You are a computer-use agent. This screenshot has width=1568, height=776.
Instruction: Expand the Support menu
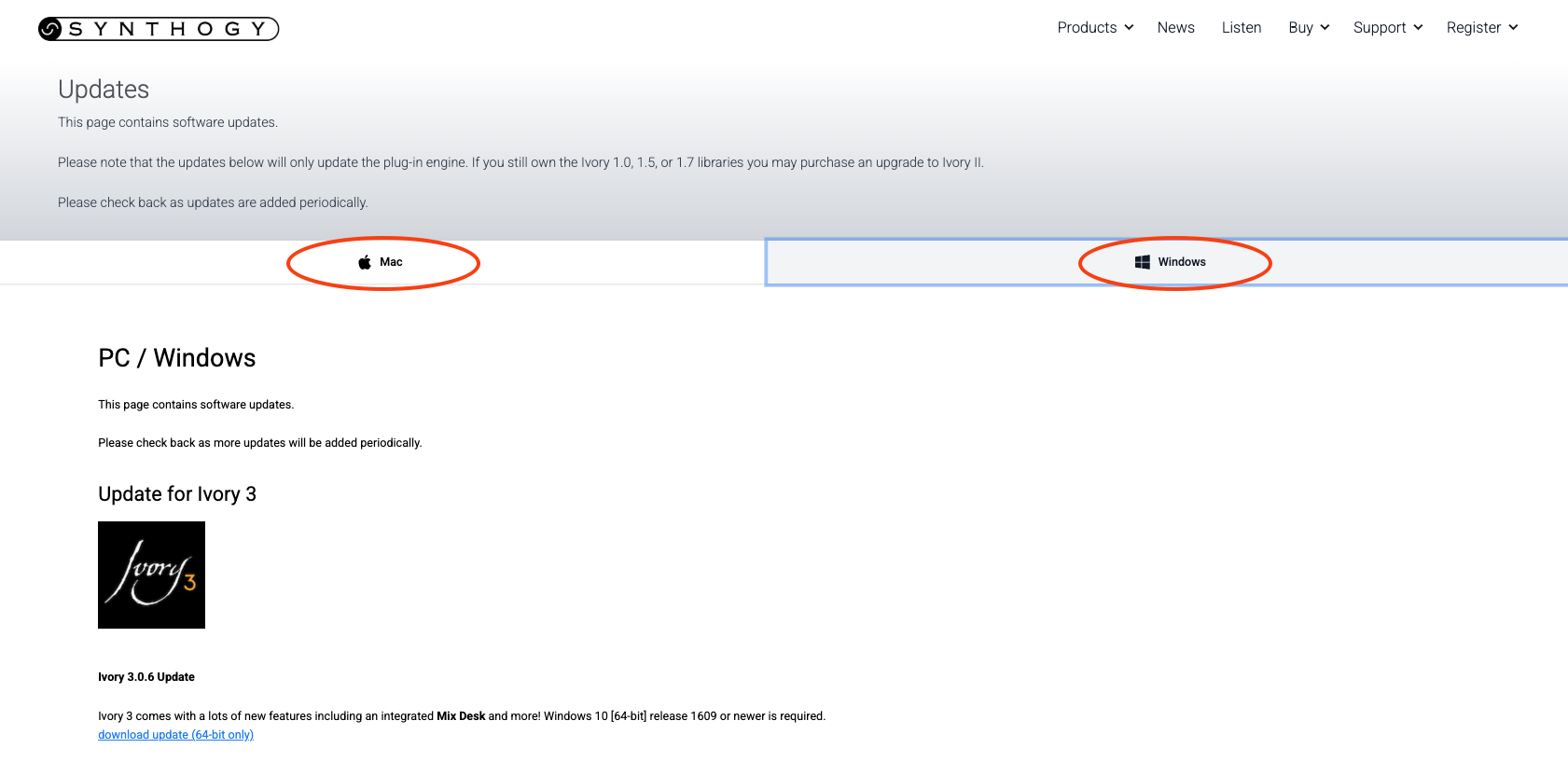[1388, 28]
